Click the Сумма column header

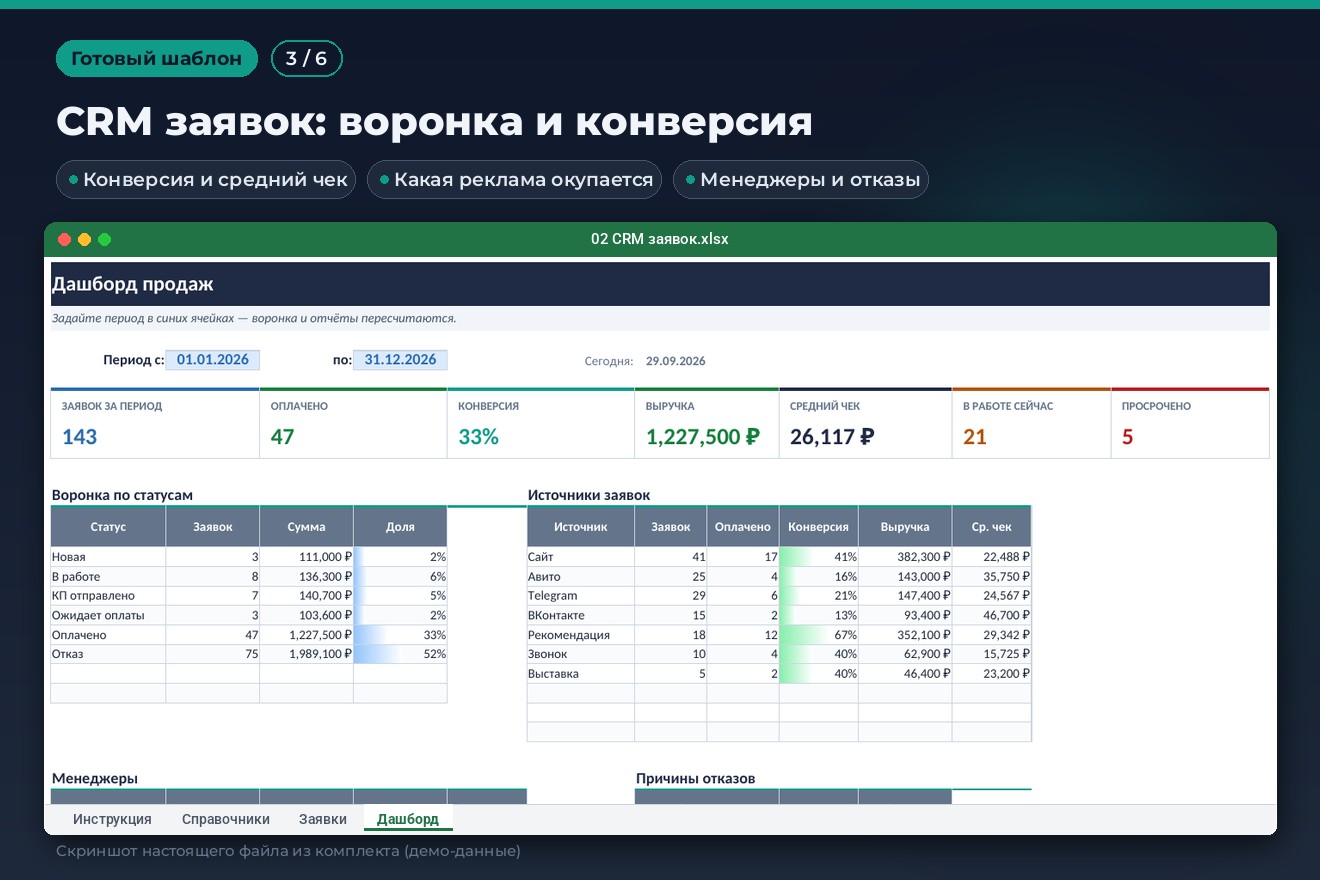(306, 527)
